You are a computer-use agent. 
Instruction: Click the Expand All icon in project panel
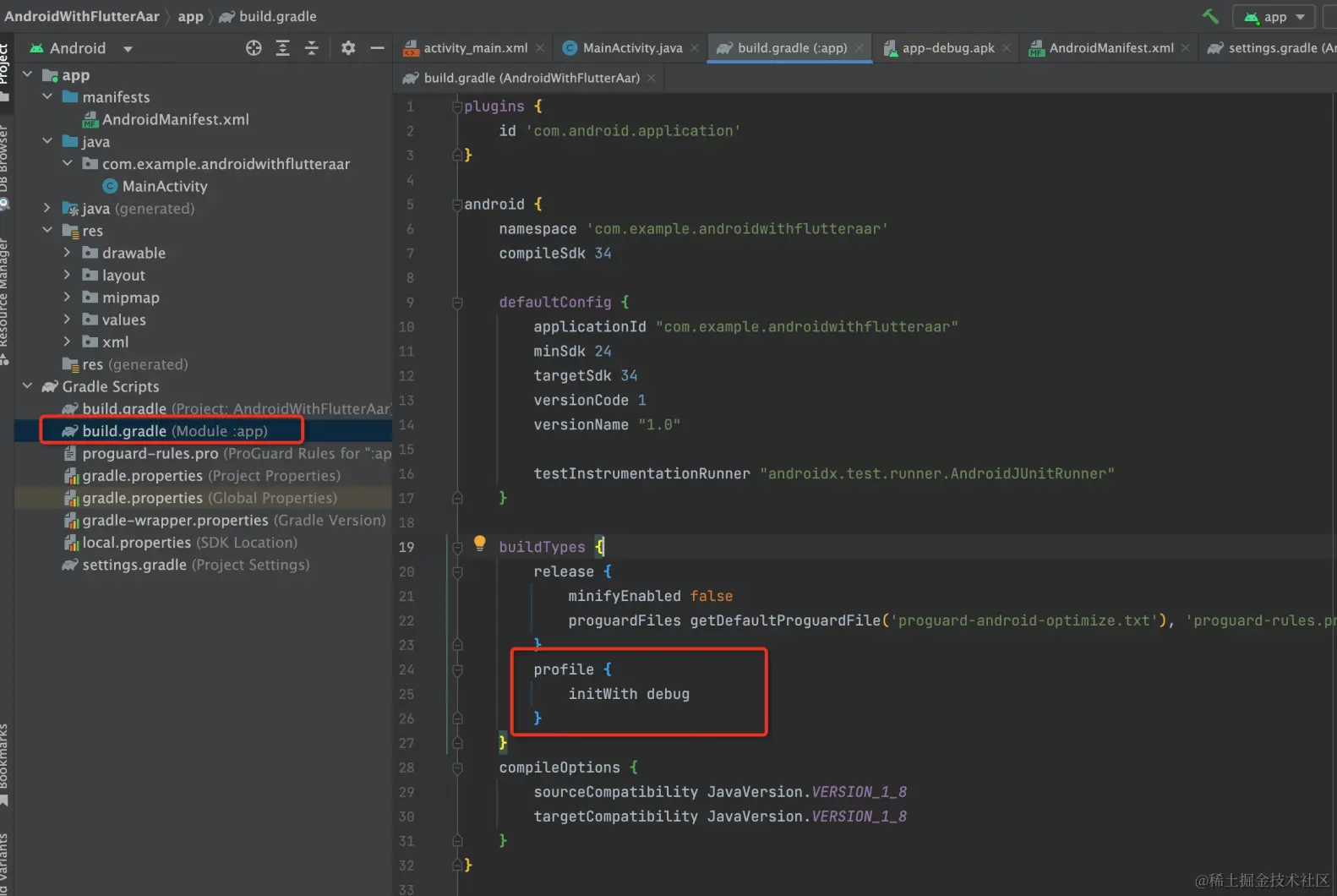click(283, 48)
